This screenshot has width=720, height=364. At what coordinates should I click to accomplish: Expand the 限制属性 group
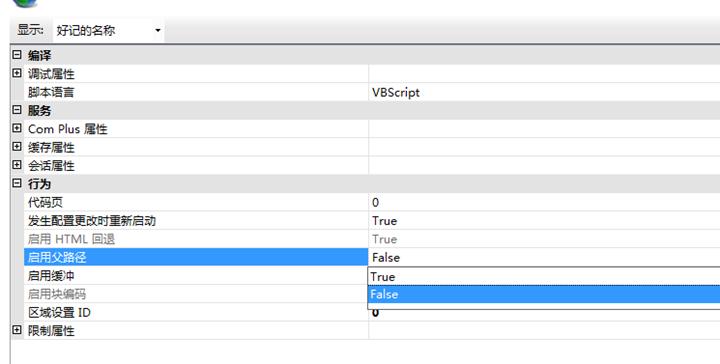(x=17, y=330)
